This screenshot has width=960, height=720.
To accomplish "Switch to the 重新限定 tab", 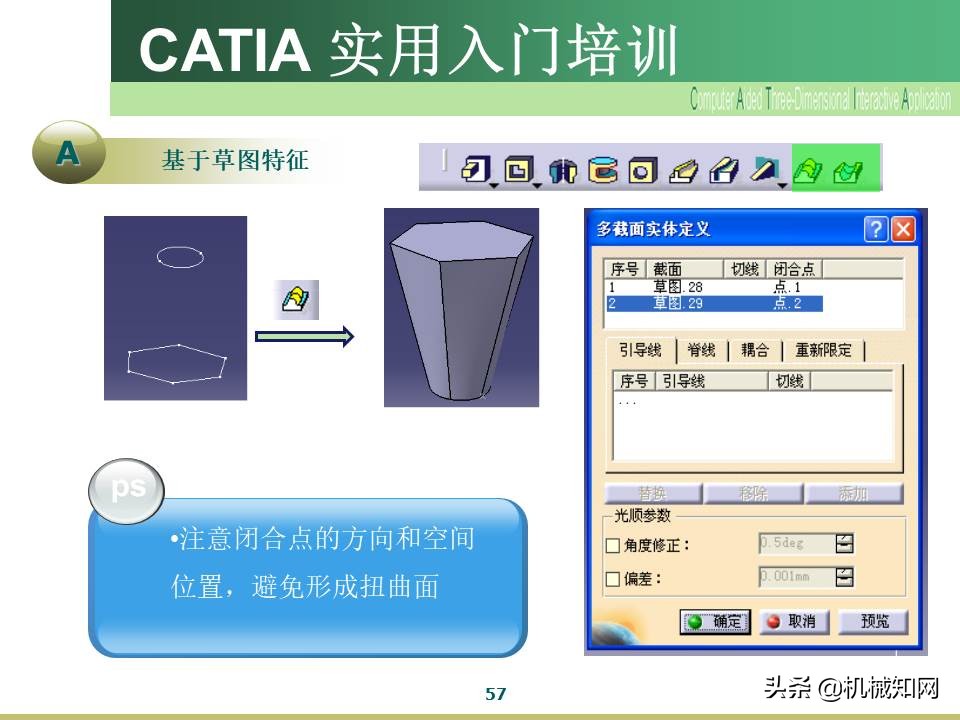I will pyautogui.click(x=823, y=350).
